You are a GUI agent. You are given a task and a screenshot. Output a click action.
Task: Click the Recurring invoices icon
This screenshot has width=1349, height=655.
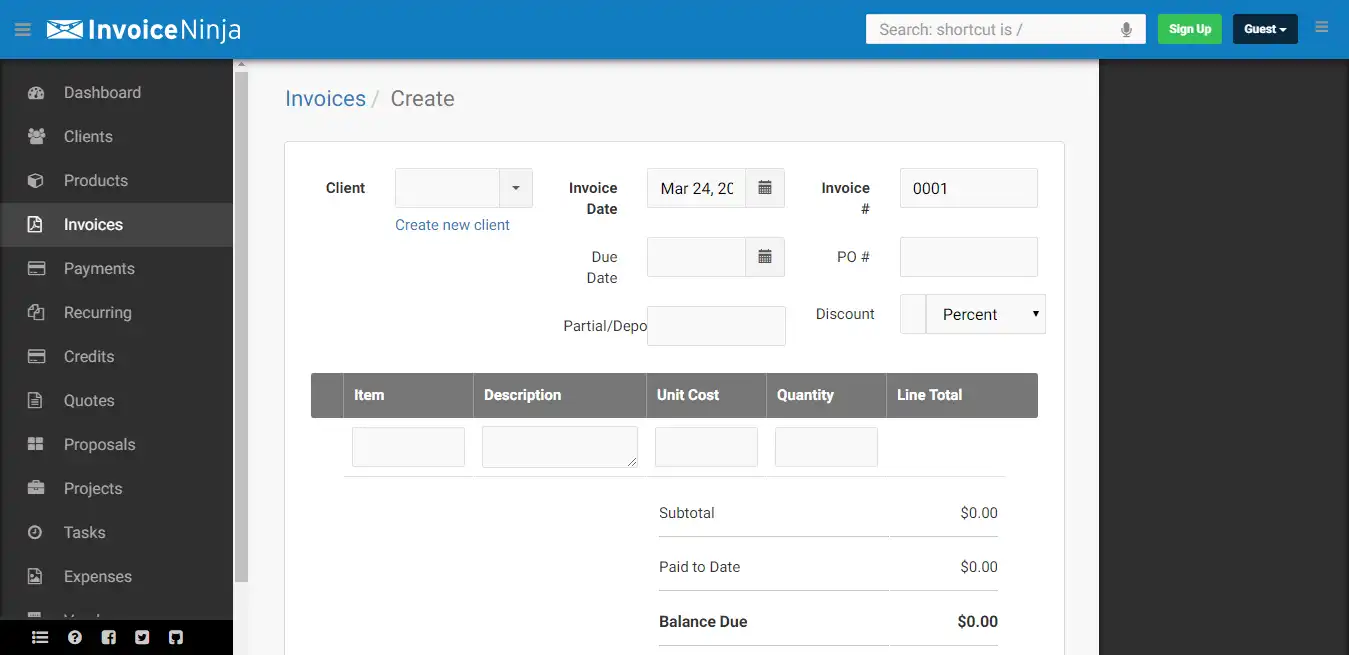pos(37,312)
